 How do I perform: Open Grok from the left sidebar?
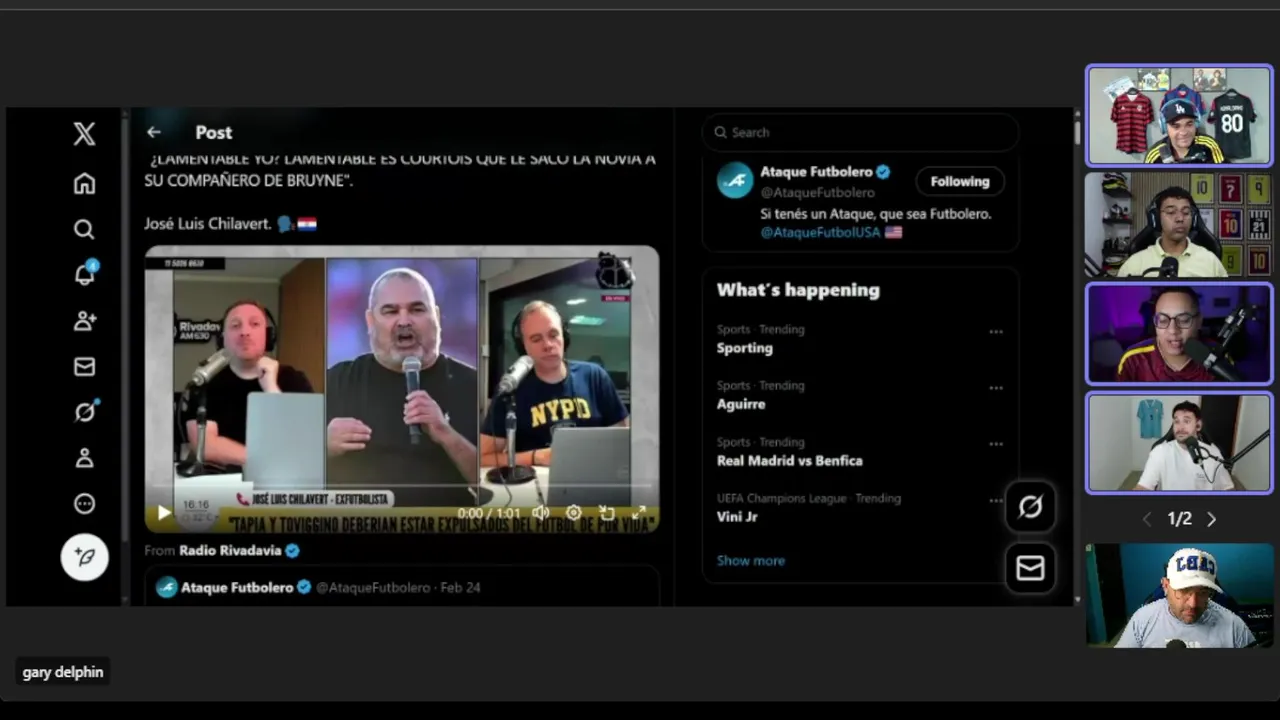(85, 412)
